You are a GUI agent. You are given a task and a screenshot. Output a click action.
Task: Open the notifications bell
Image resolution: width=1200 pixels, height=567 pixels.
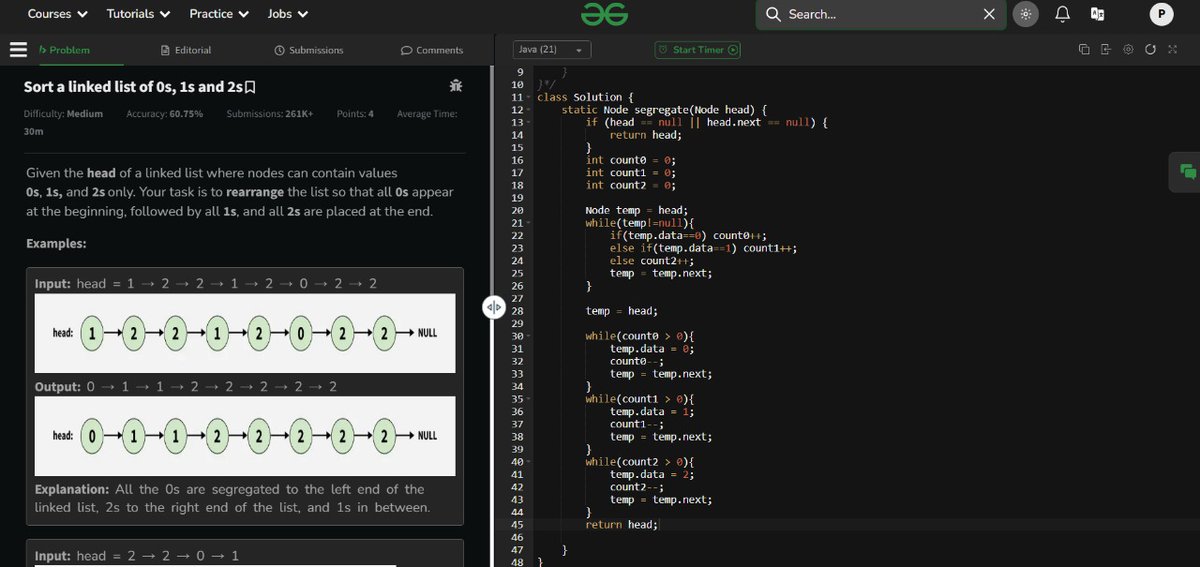pos(1063,14)
